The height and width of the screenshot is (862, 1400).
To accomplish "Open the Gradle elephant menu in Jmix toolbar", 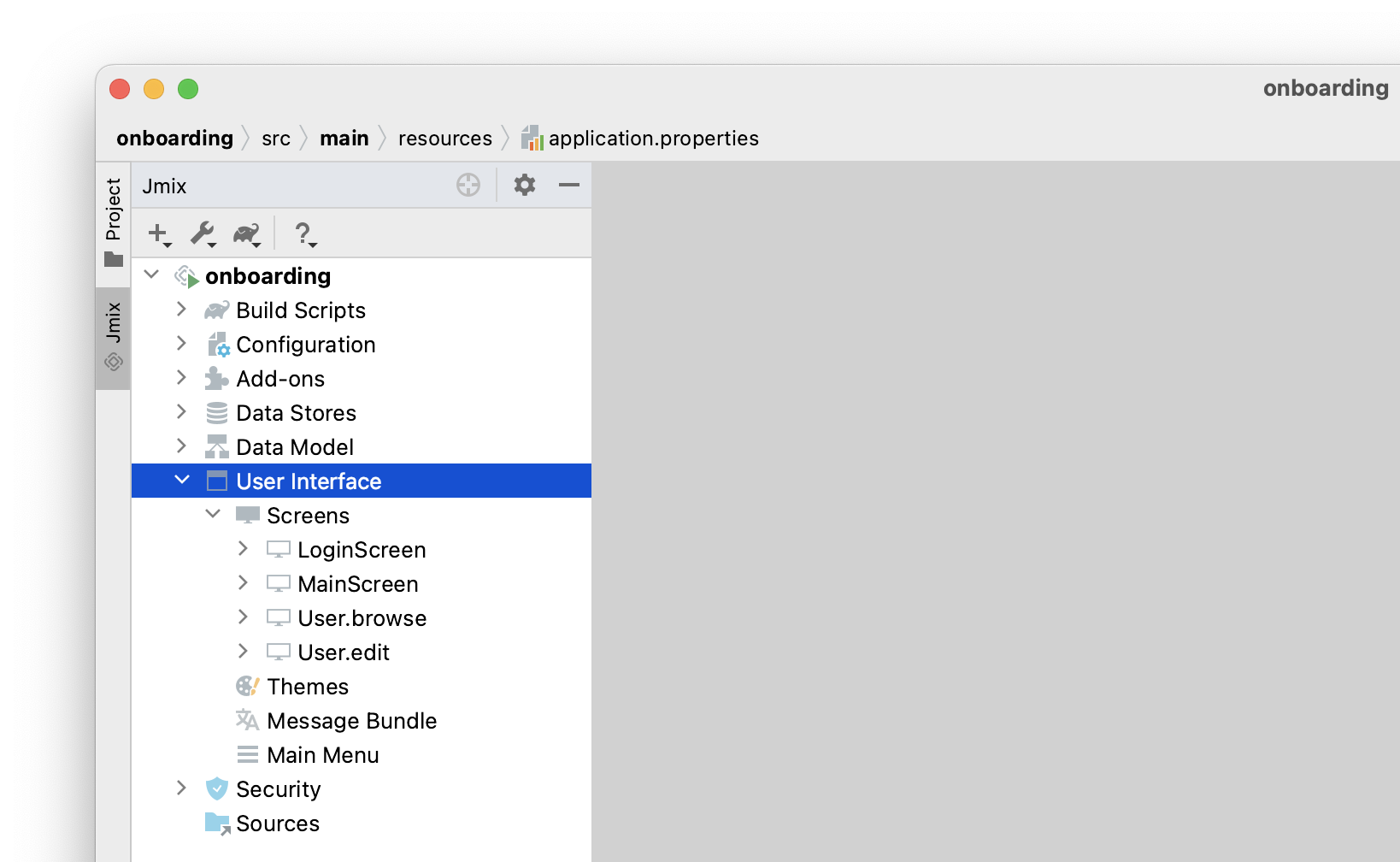I will tap(247, 233).
